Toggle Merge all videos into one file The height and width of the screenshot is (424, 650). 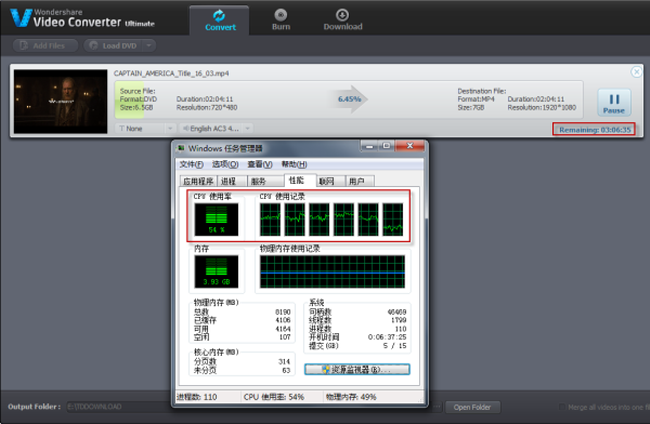coord(562,407)
